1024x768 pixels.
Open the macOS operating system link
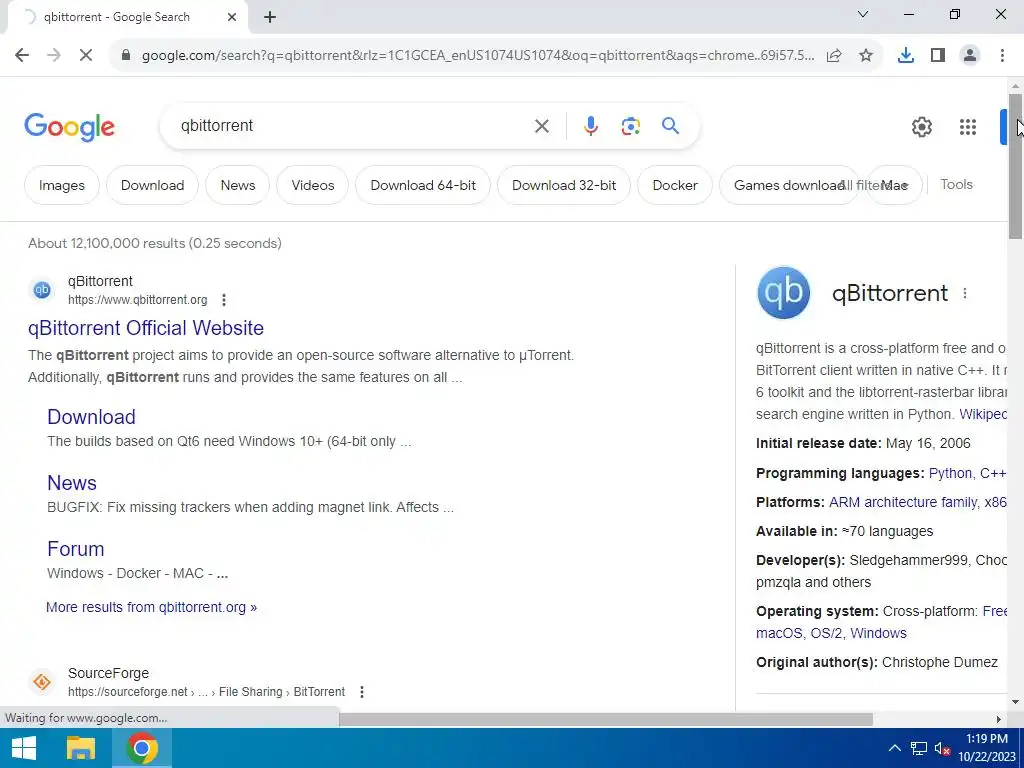[x=780, y=633]
